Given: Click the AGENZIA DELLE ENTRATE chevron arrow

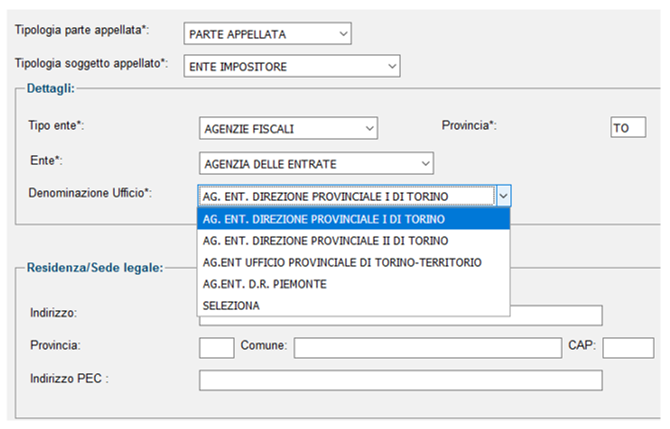Looking at the screenshot, I should [425, 164].
